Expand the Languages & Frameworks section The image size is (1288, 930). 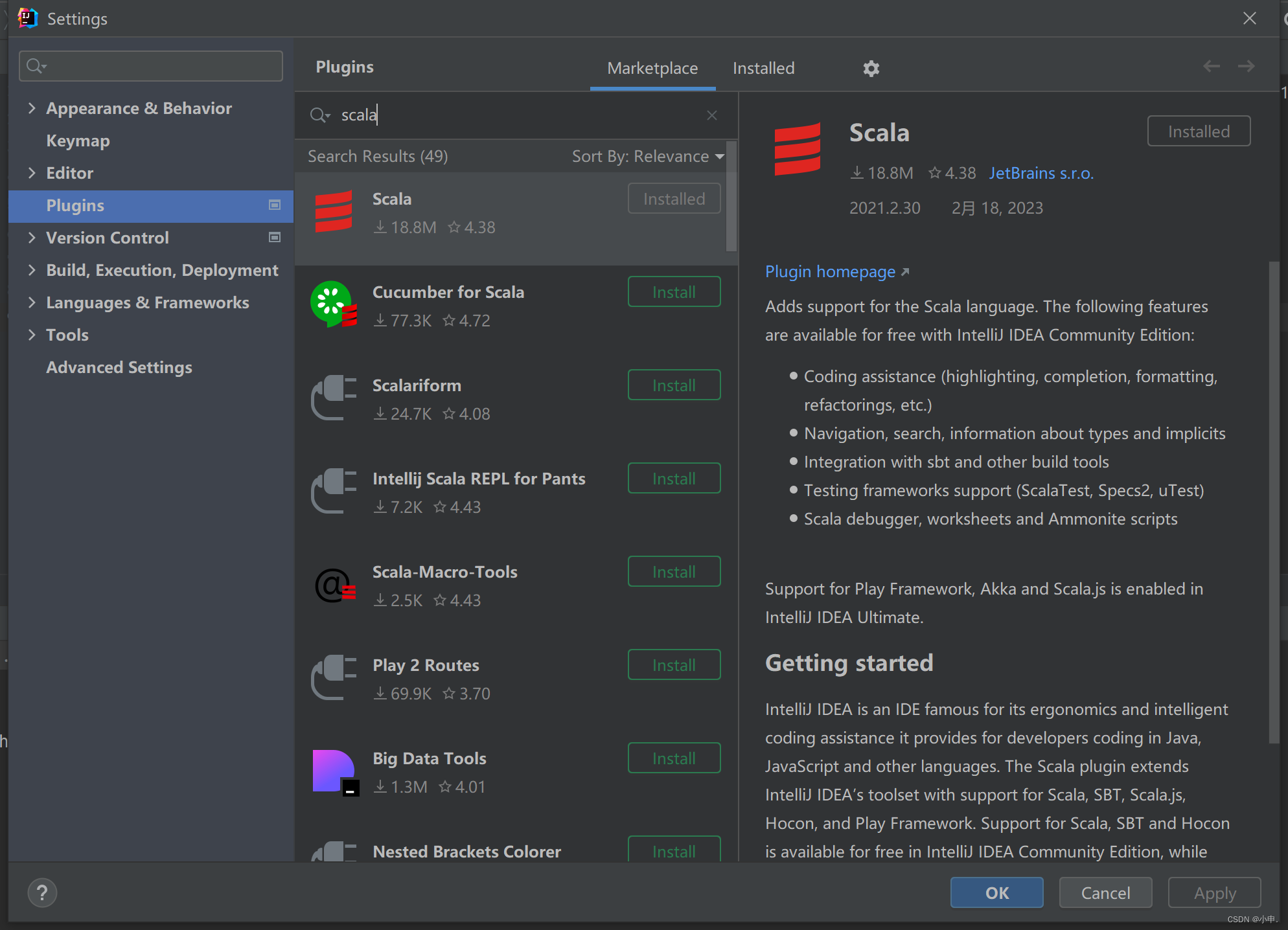(x=32, y=302)
